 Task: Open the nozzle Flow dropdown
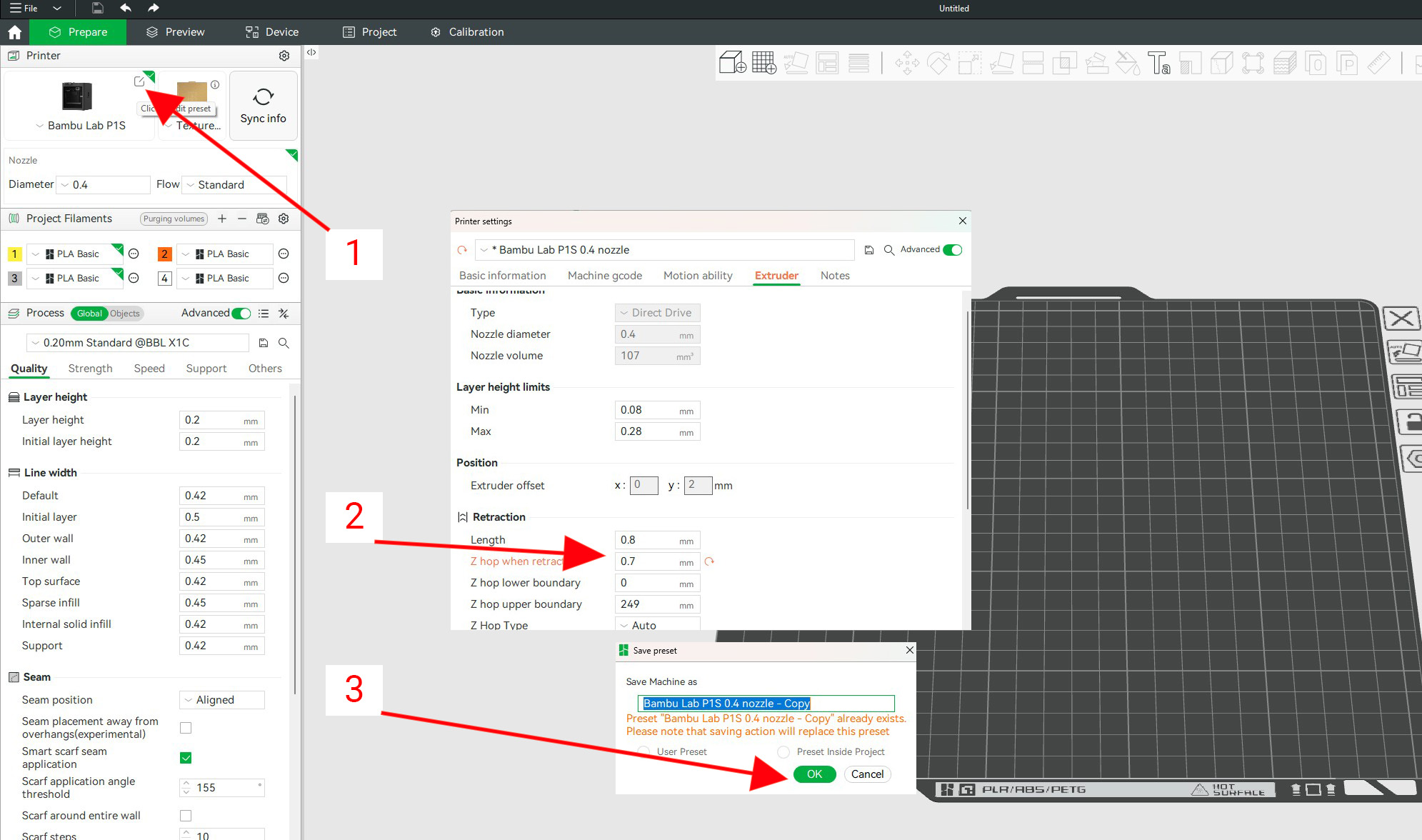pyautogui.click(x=234, y=185)
